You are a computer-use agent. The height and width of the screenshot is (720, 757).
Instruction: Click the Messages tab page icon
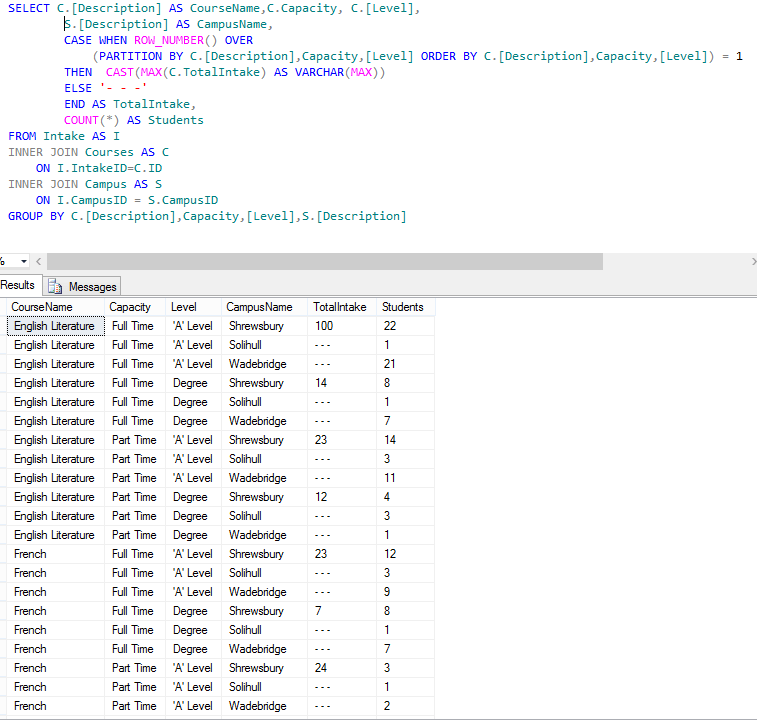[x=56, y=287]
